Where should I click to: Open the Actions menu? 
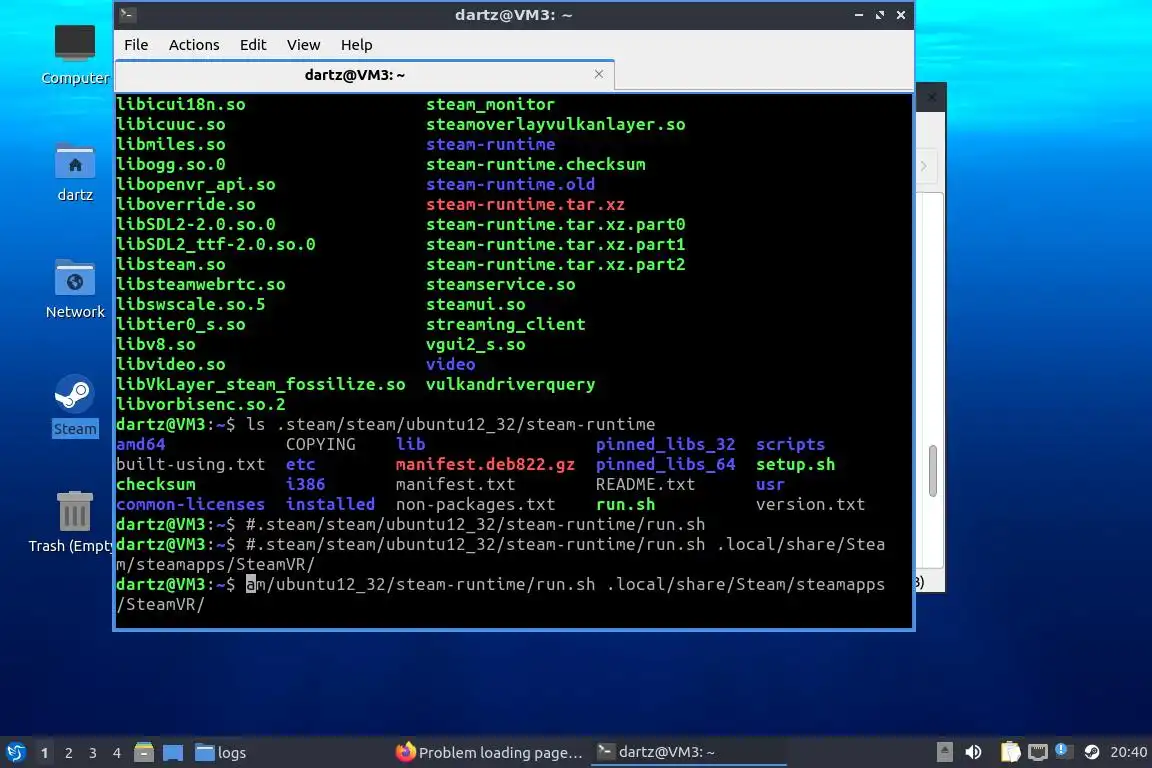coord(194,45)
